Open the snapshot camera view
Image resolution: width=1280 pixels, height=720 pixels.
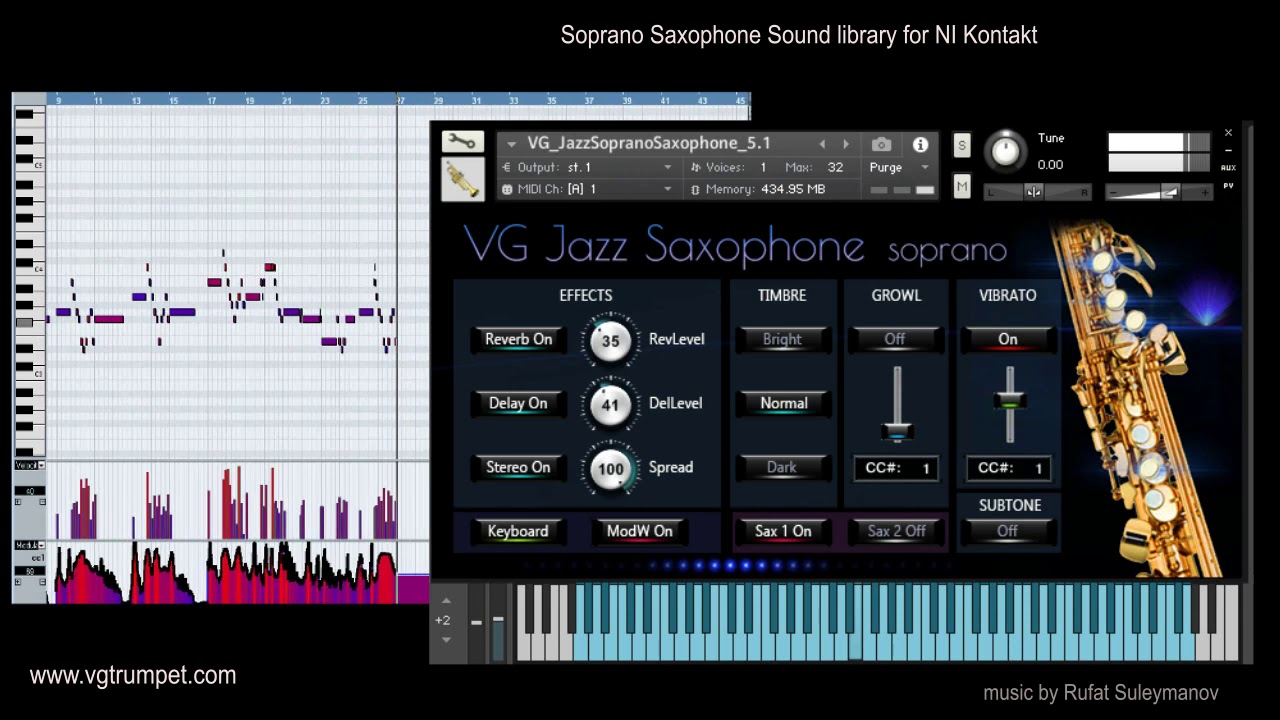click(x=881, y=145)
